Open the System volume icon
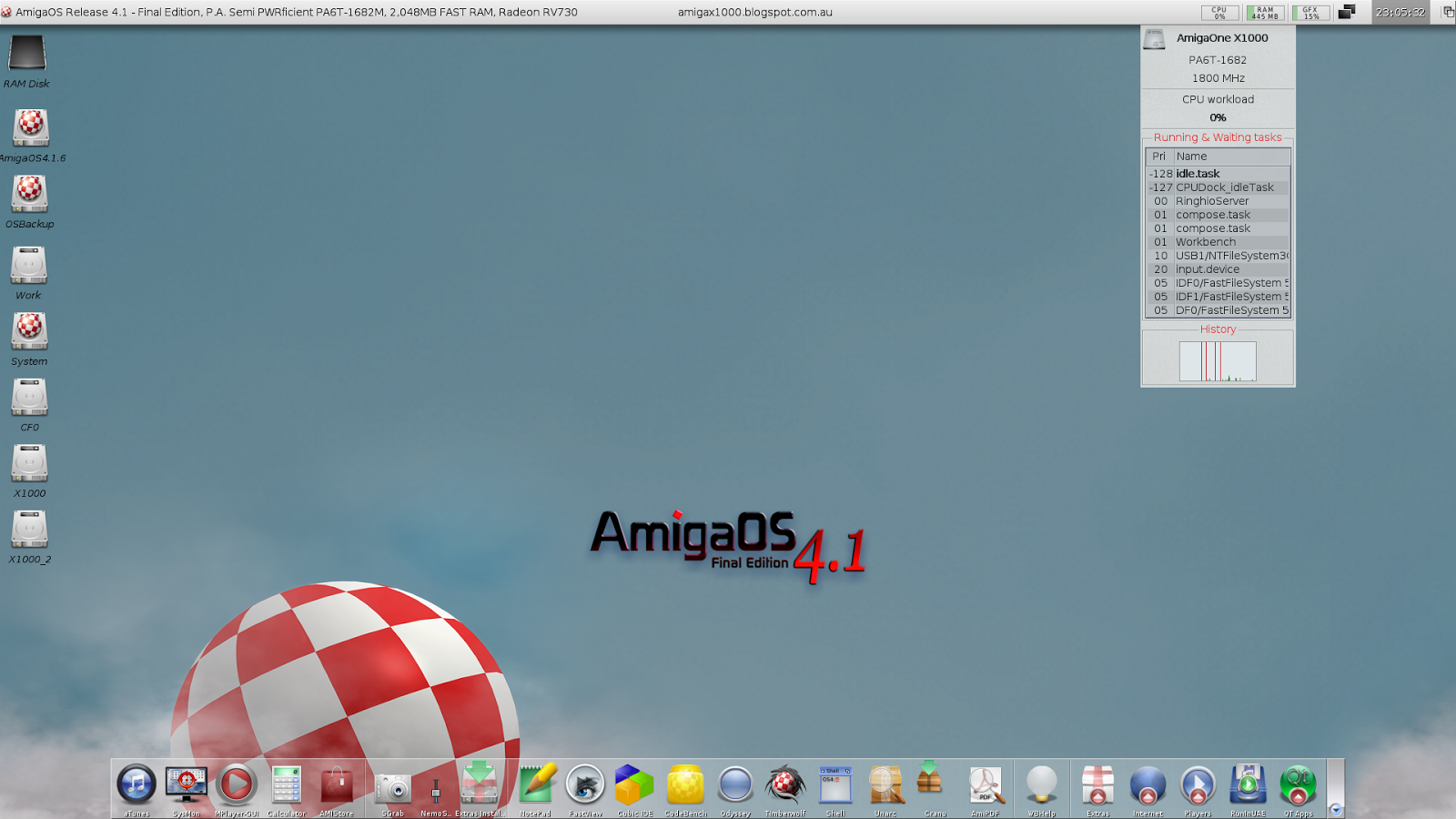 29,331
